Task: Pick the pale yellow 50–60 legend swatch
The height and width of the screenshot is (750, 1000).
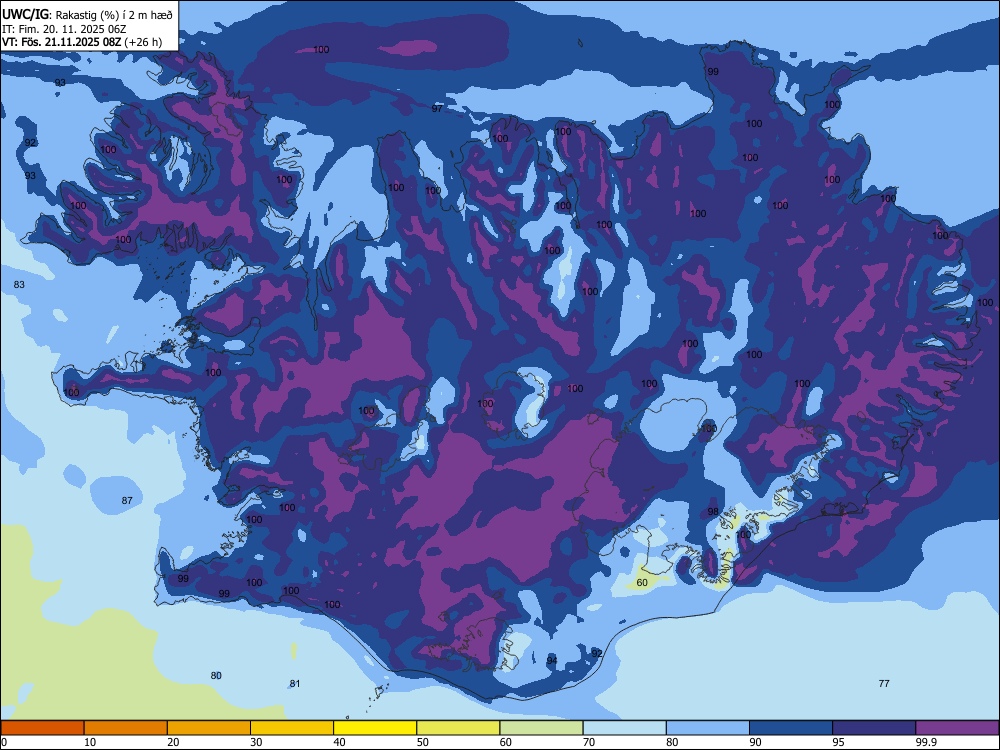Action: [x=459, y=728]
